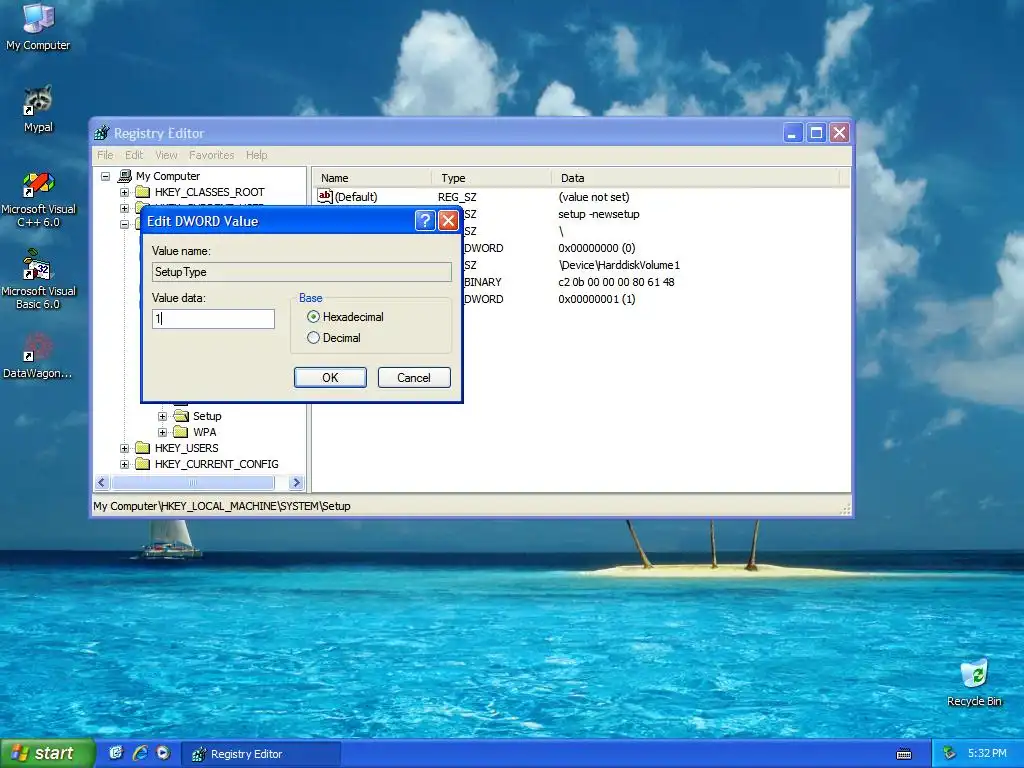Close the Edit DWORD Value dialog
This screenshot has height=768, width=1024.
(448, 221)
